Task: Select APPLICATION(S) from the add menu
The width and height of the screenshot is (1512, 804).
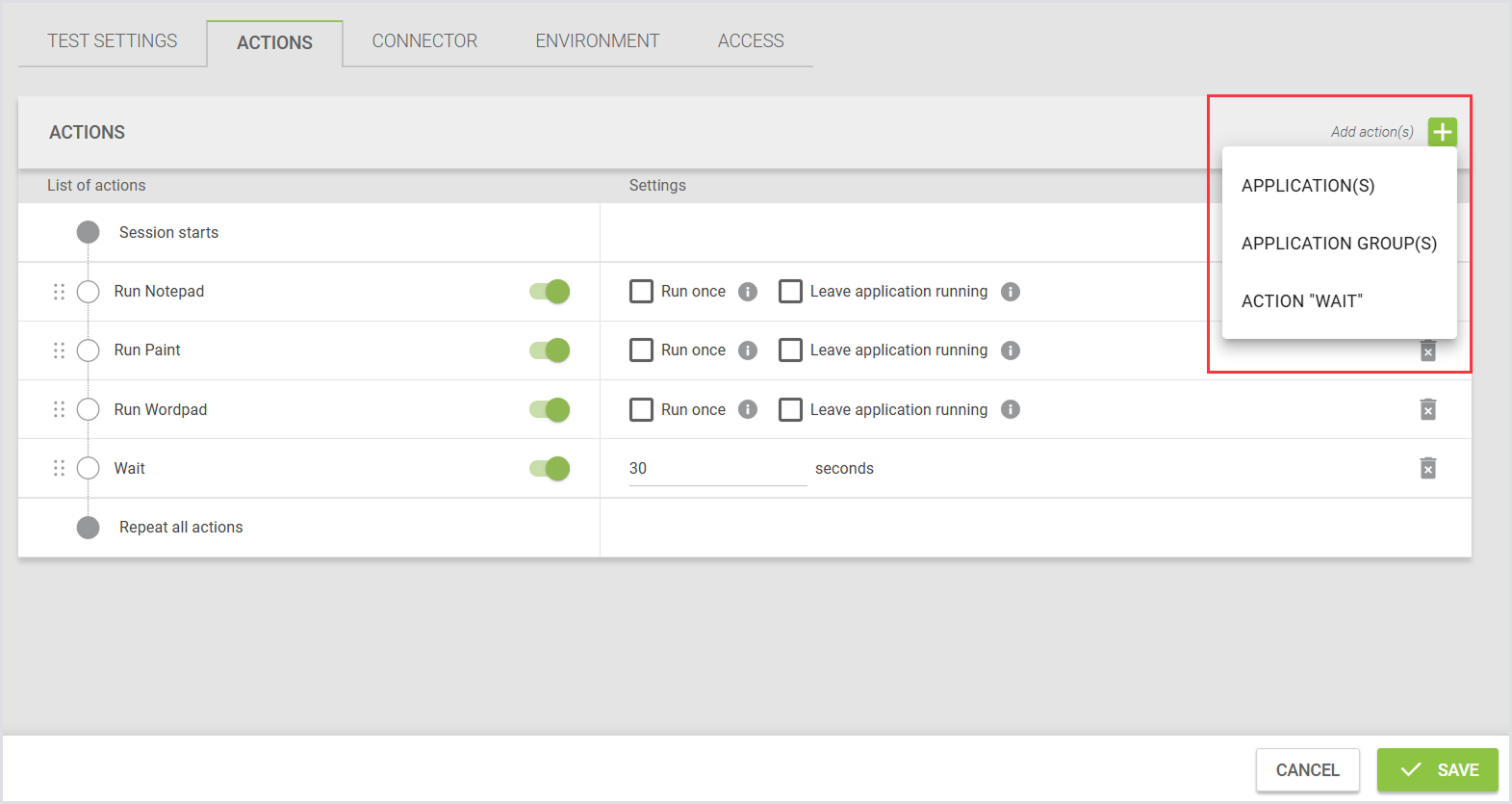Action: coord(1307,186)
